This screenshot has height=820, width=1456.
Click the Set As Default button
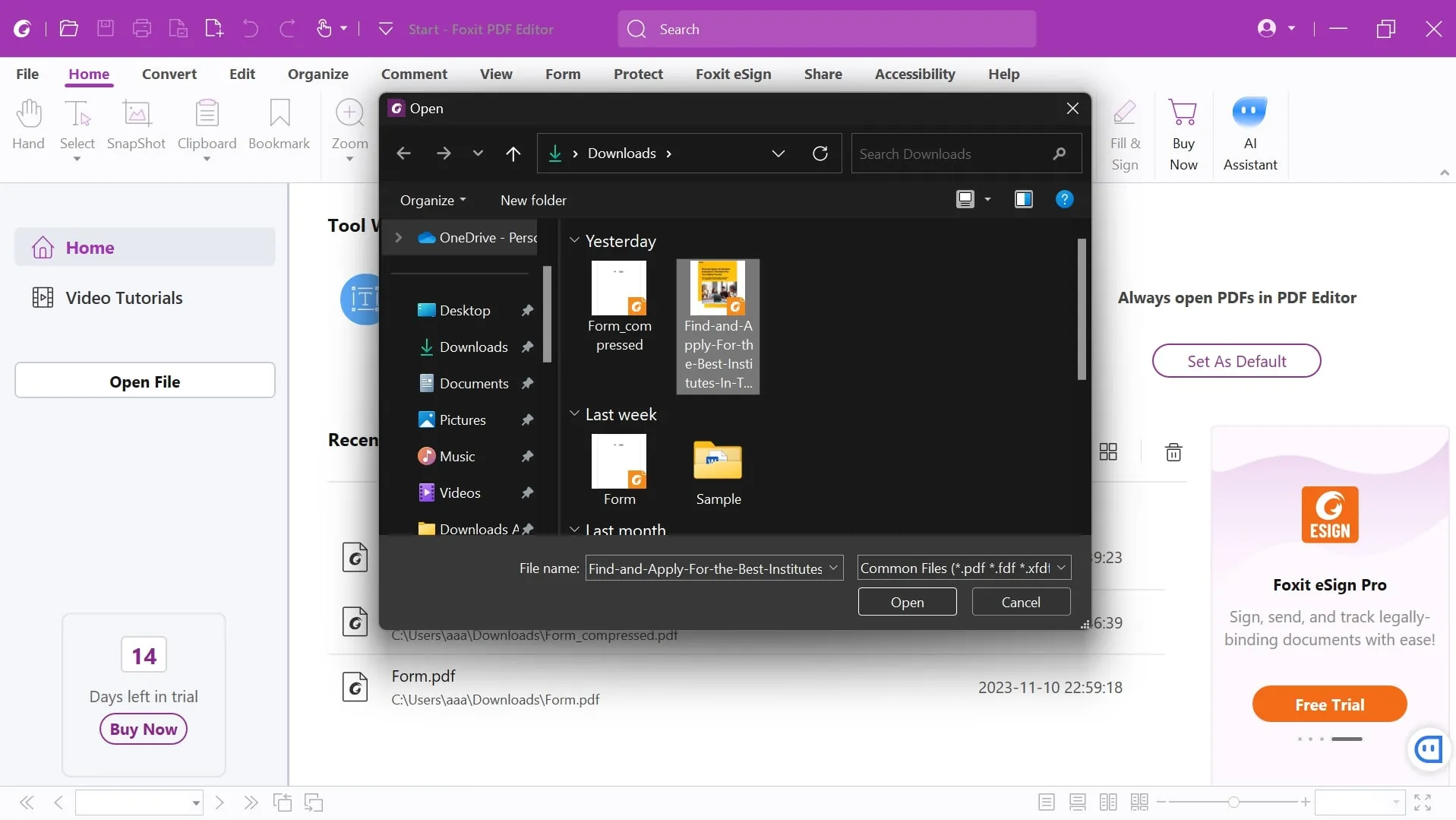click(1237, 360)
